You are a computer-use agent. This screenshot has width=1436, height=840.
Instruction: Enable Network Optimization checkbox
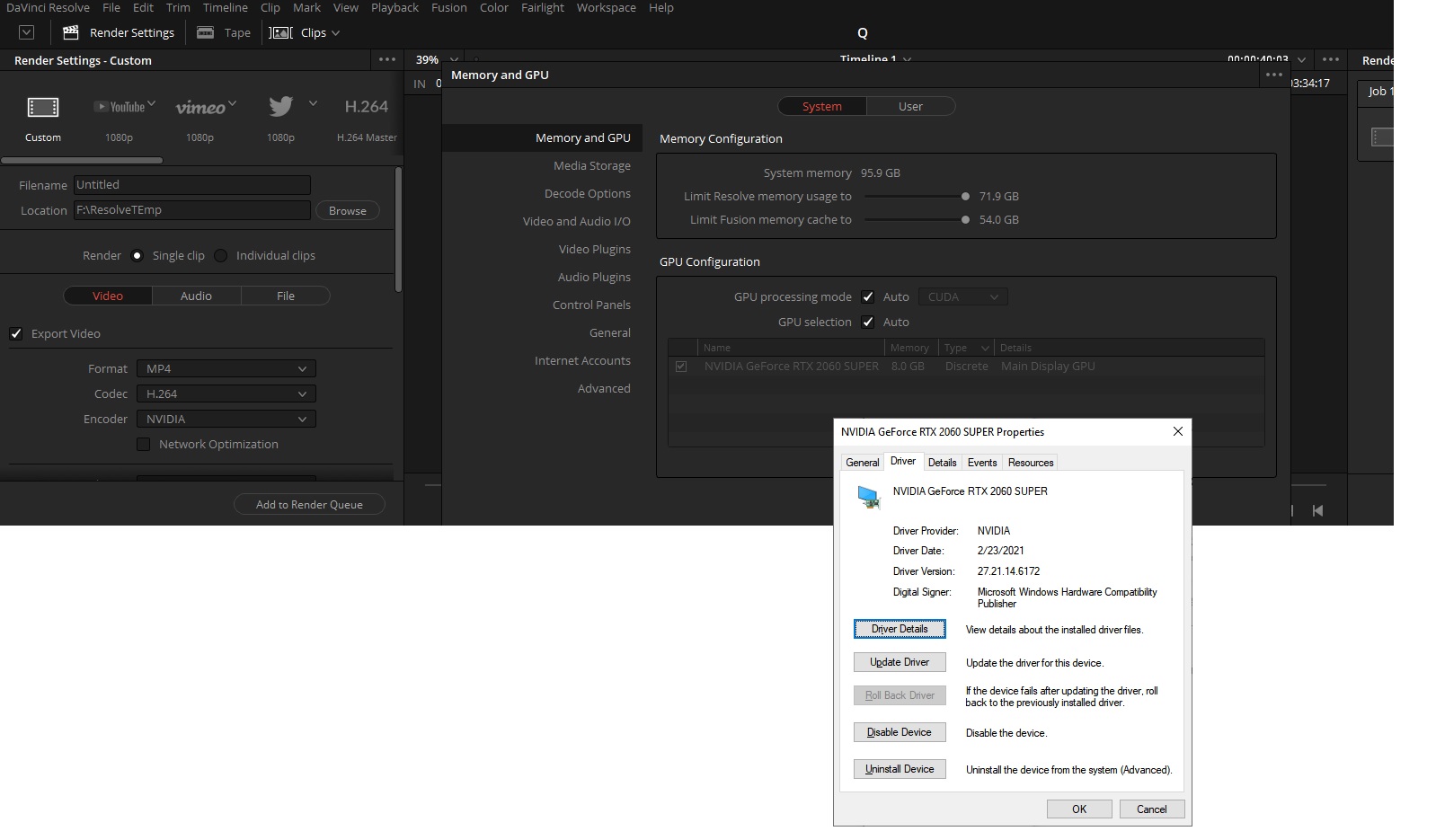[143, 444]
